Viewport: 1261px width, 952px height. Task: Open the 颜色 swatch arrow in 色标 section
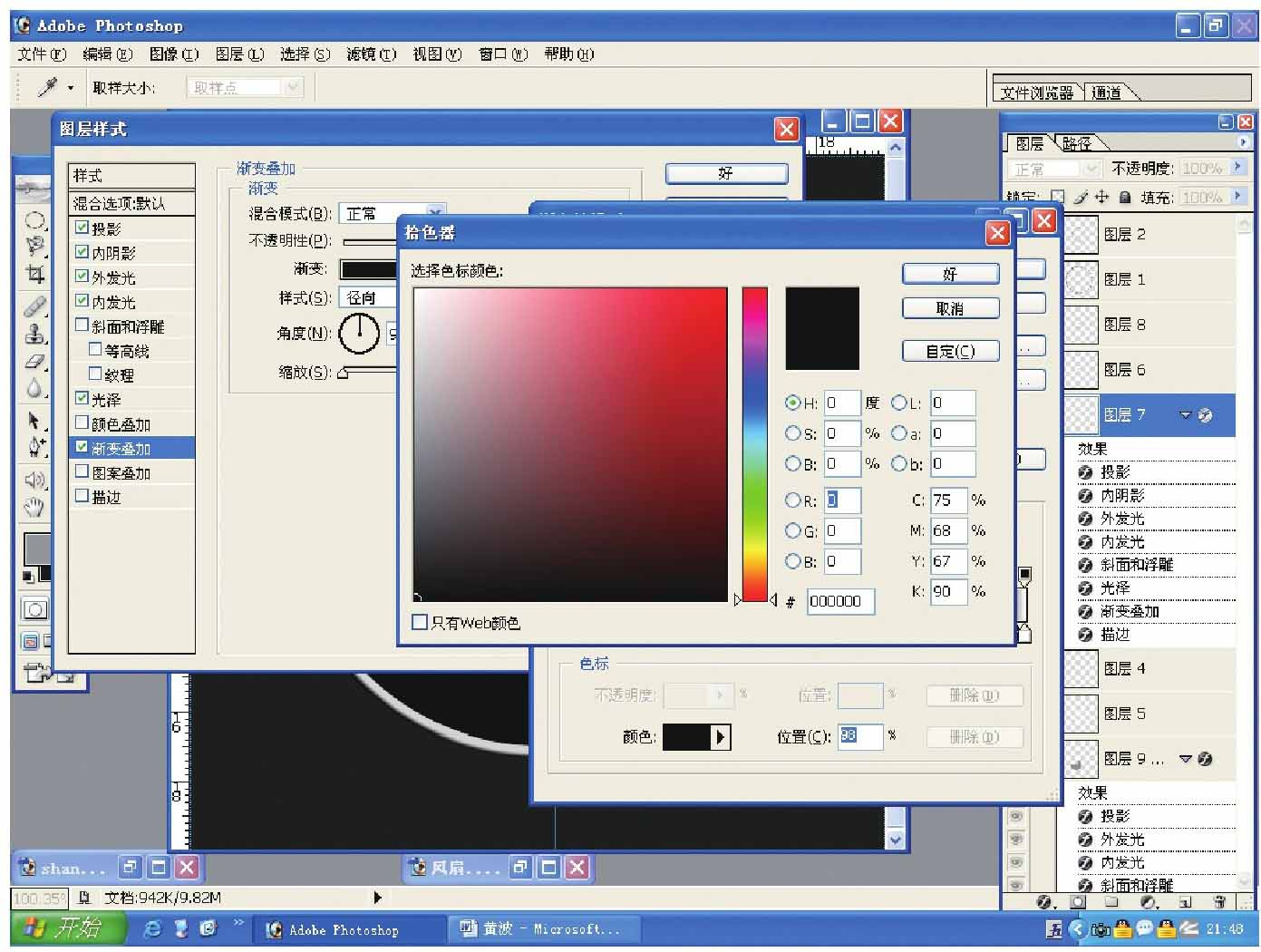tap(721, 737)
